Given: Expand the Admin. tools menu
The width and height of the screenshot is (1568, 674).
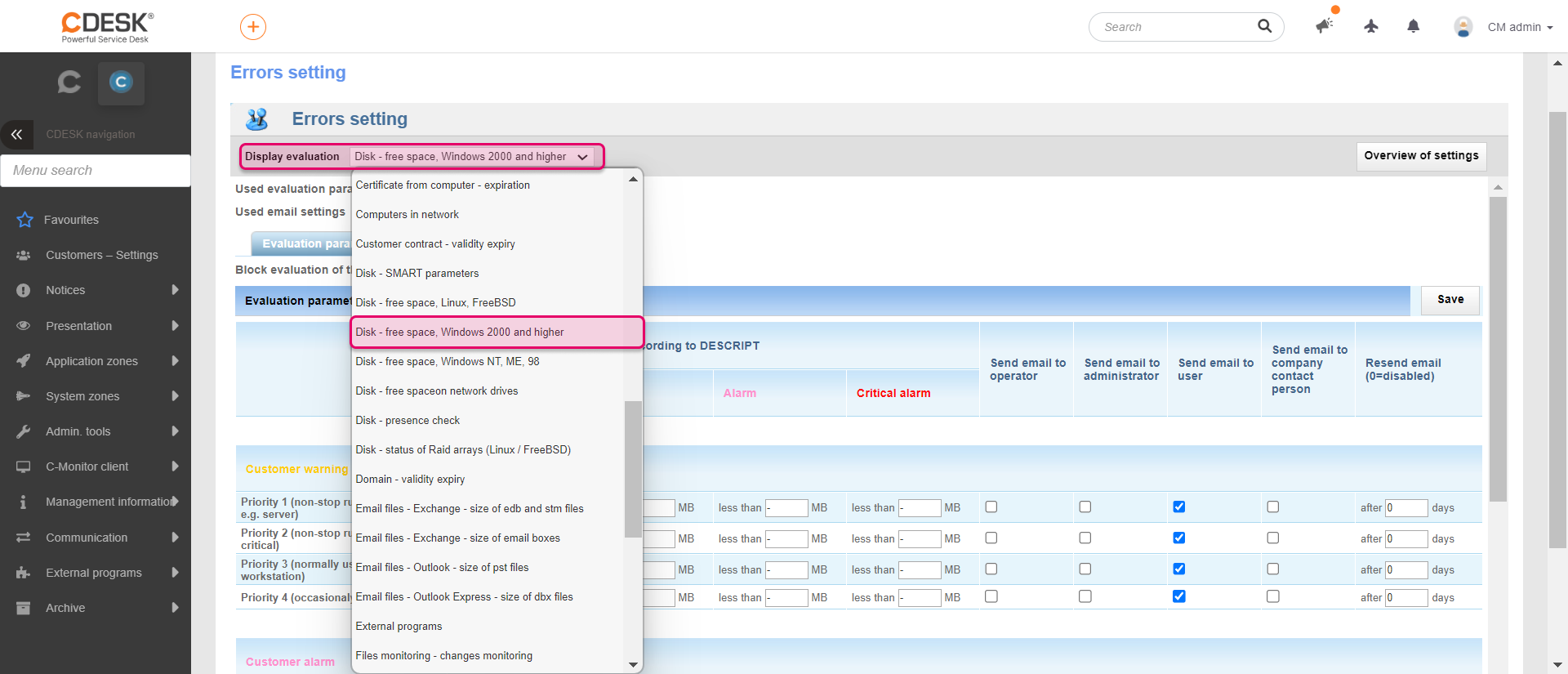Looking at the screenshot, I should click(175, 431).
